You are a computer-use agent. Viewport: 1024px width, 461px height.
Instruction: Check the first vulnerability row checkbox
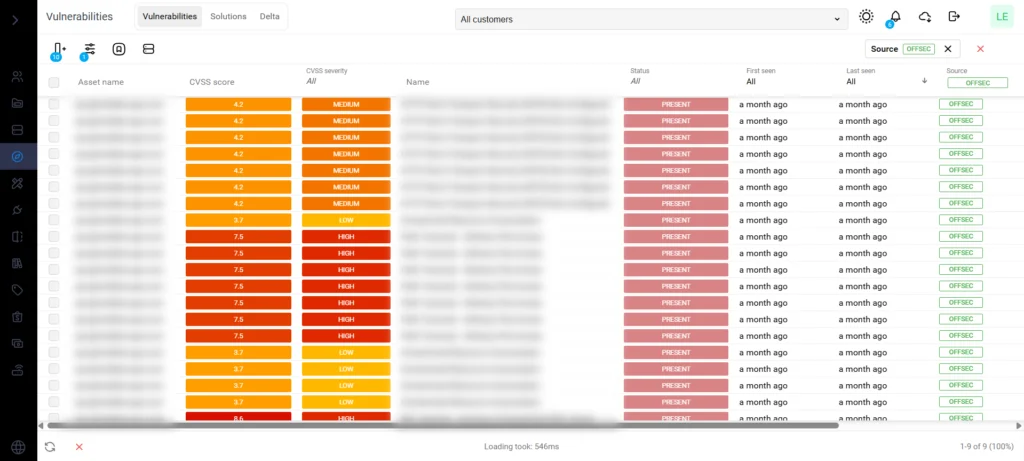click(x=54, y=104)
